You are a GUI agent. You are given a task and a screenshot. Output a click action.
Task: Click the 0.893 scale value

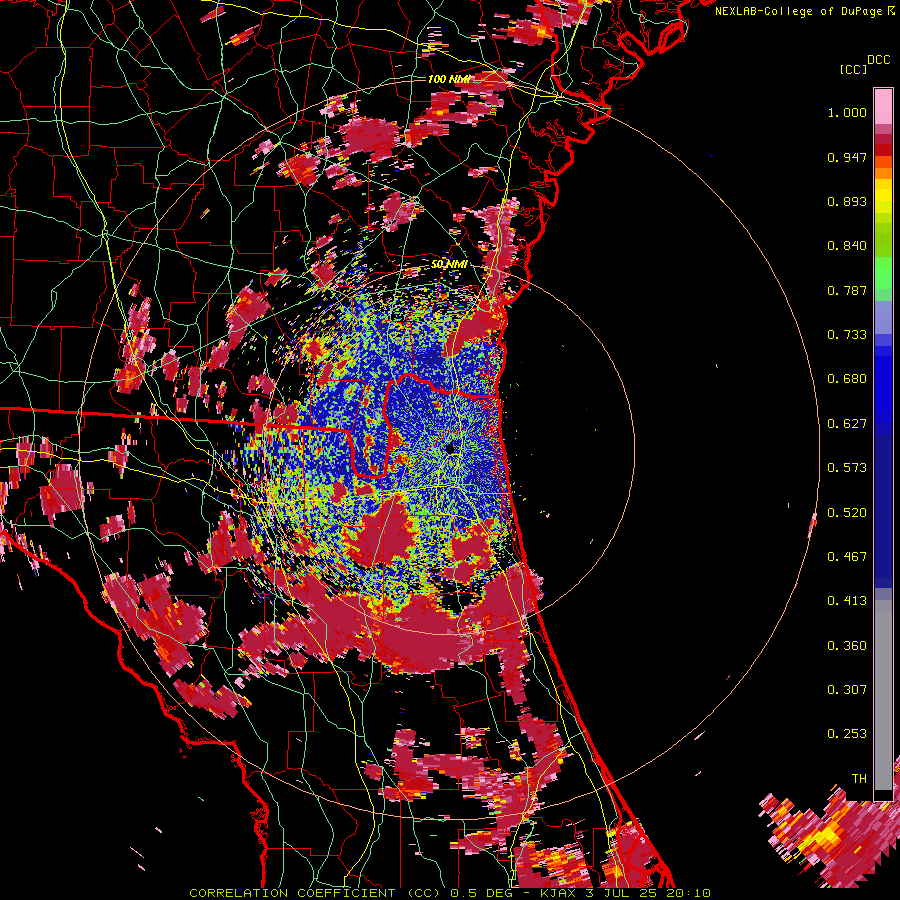click(x=847, y=201)
